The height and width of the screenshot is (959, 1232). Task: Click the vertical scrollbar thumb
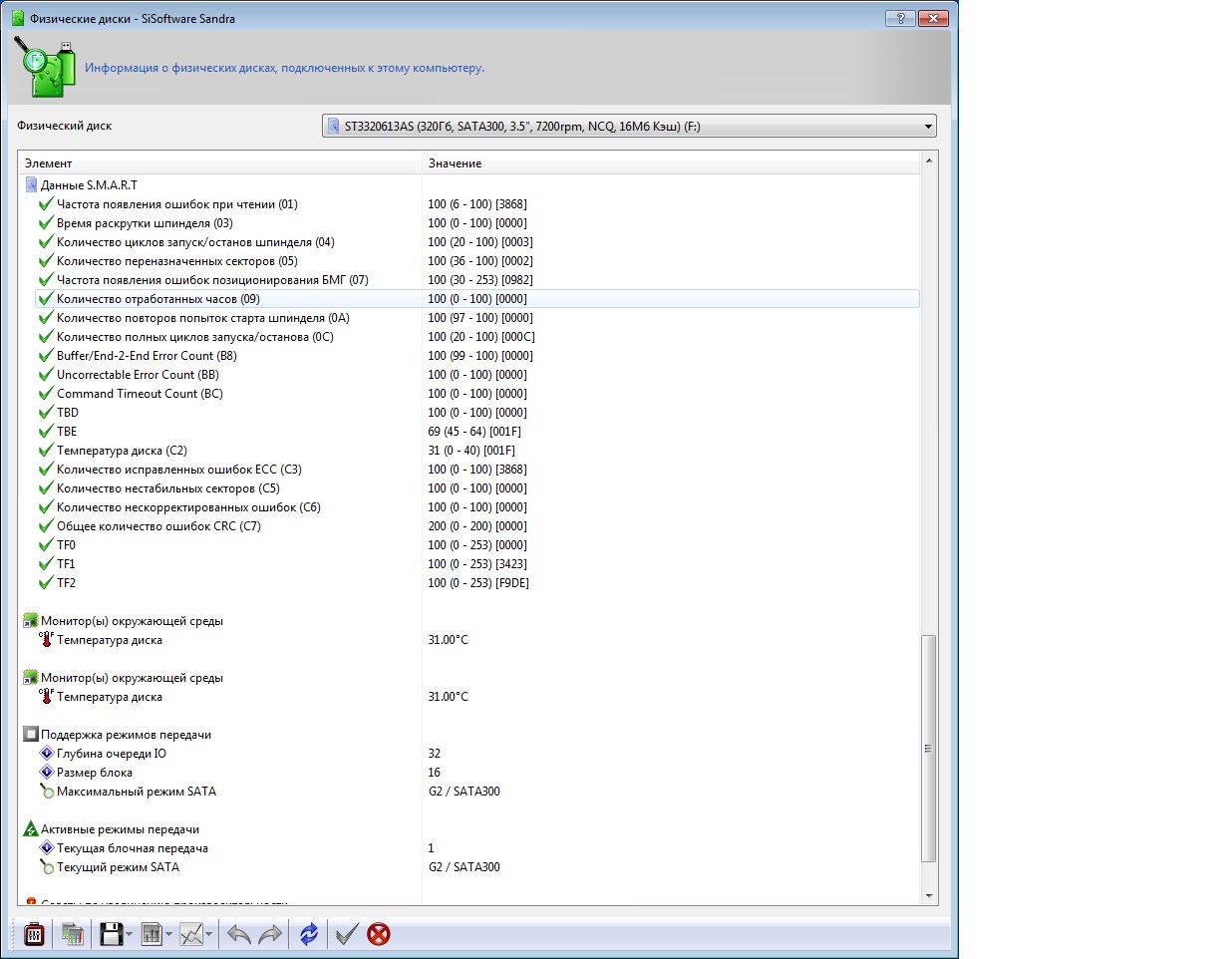coord(929,748)
